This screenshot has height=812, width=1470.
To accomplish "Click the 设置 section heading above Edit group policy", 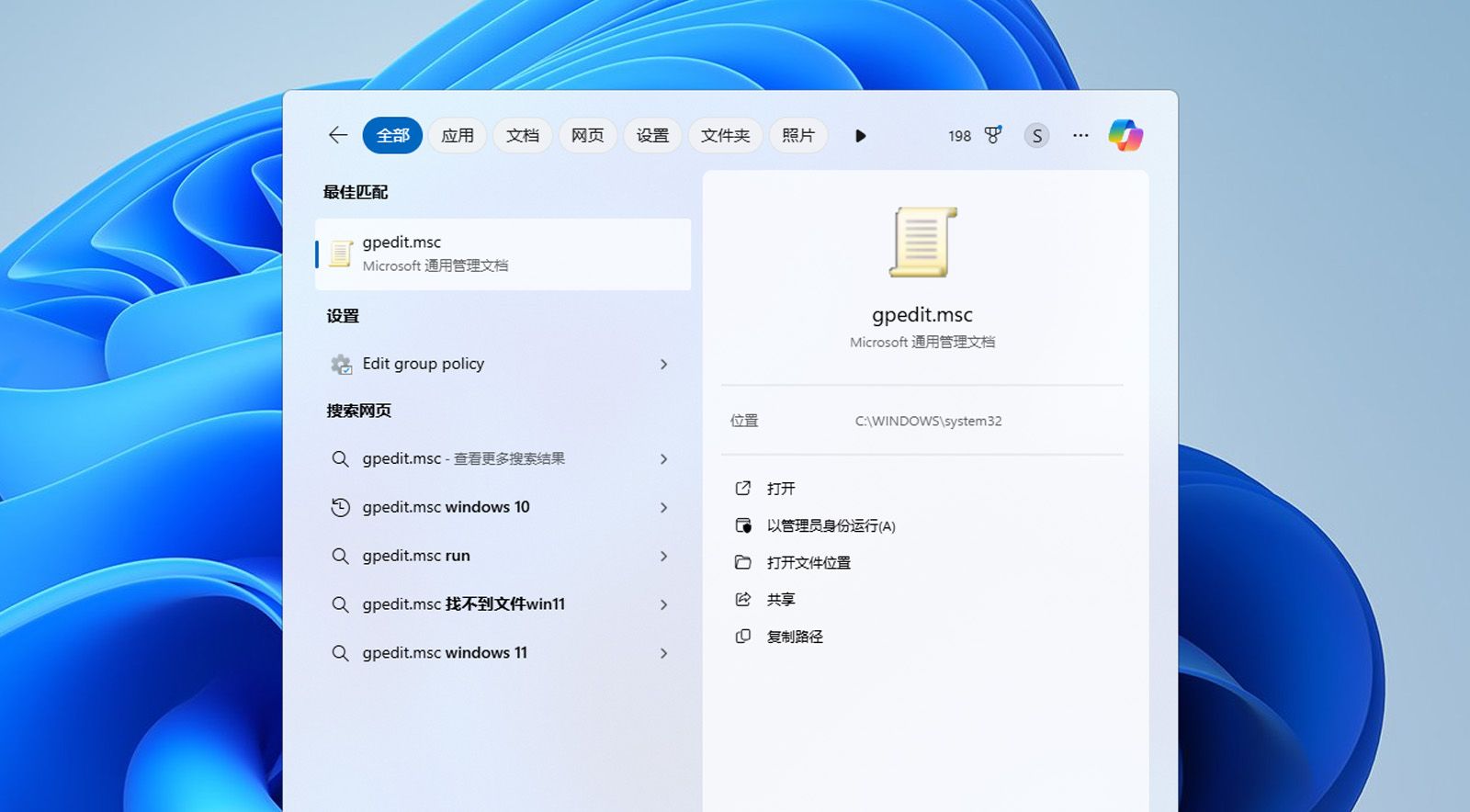I will [343, 316].
